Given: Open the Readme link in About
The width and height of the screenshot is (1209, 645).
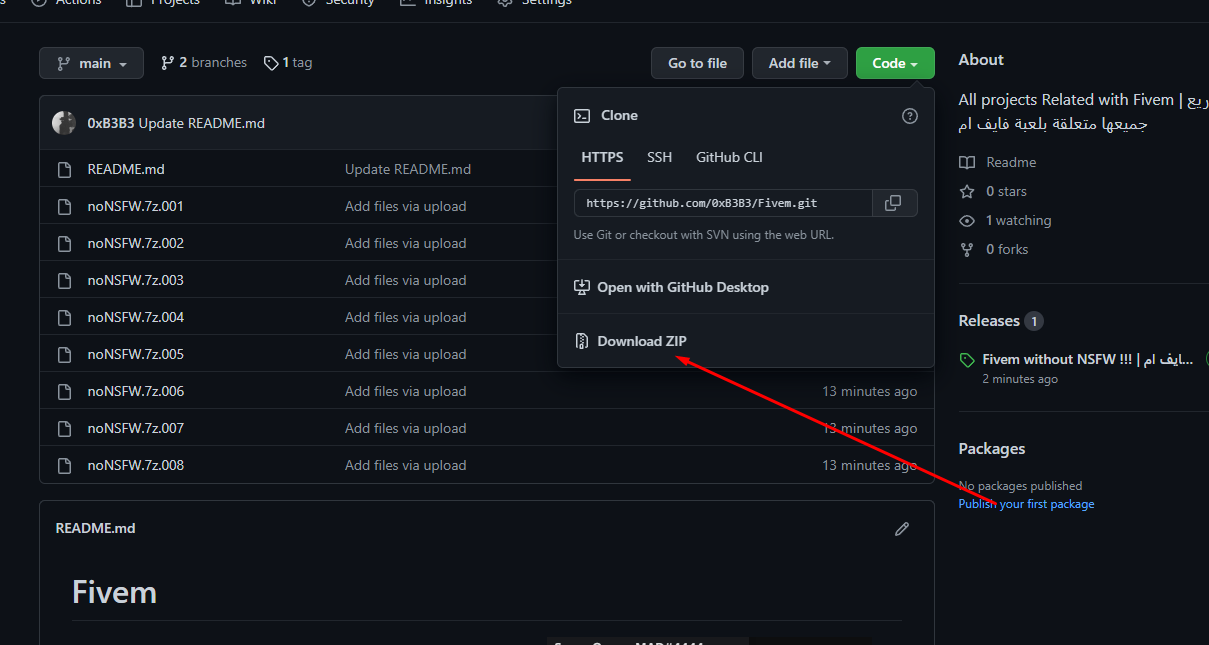Looking at the screenshot, I should click(1011, 162).
